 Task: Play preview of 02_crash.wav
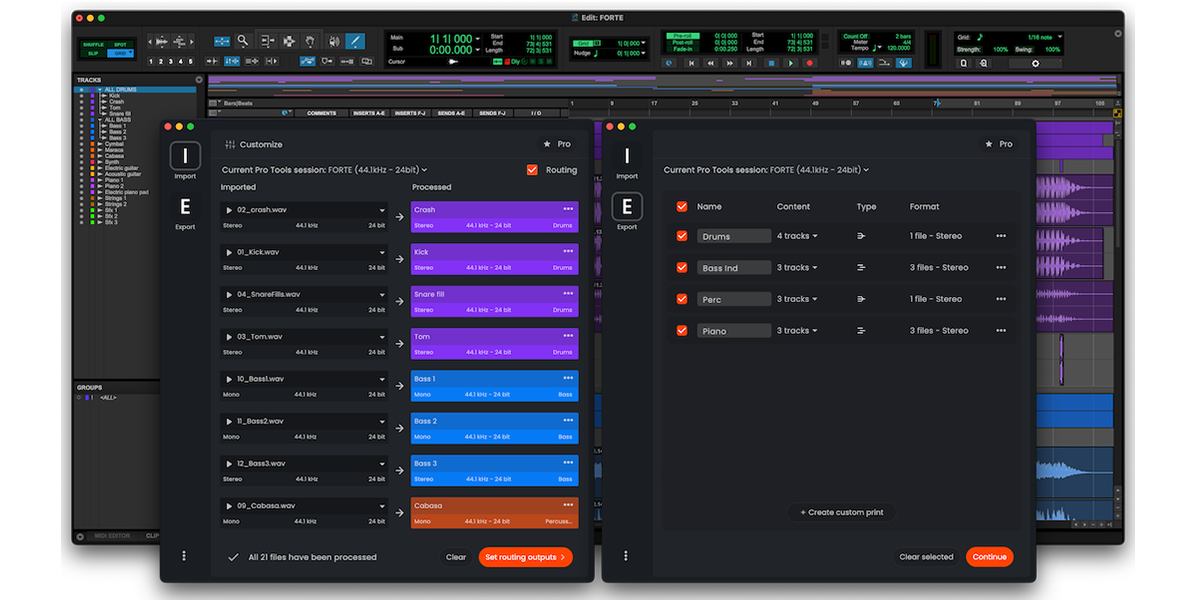pos(230,210)
